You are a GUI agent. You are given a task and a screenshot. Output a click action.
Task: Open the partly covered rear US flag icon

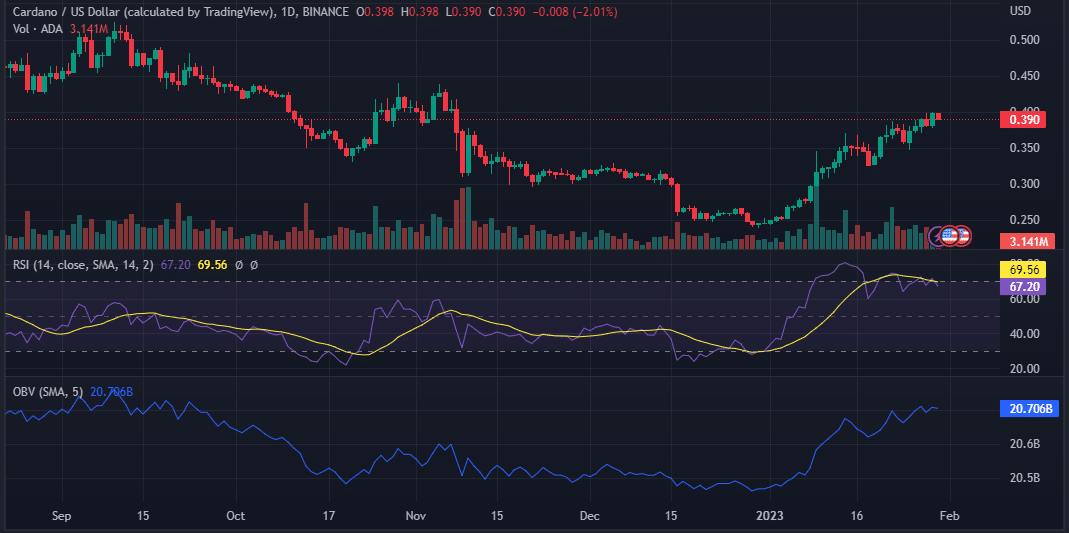(x=963, y=237)
